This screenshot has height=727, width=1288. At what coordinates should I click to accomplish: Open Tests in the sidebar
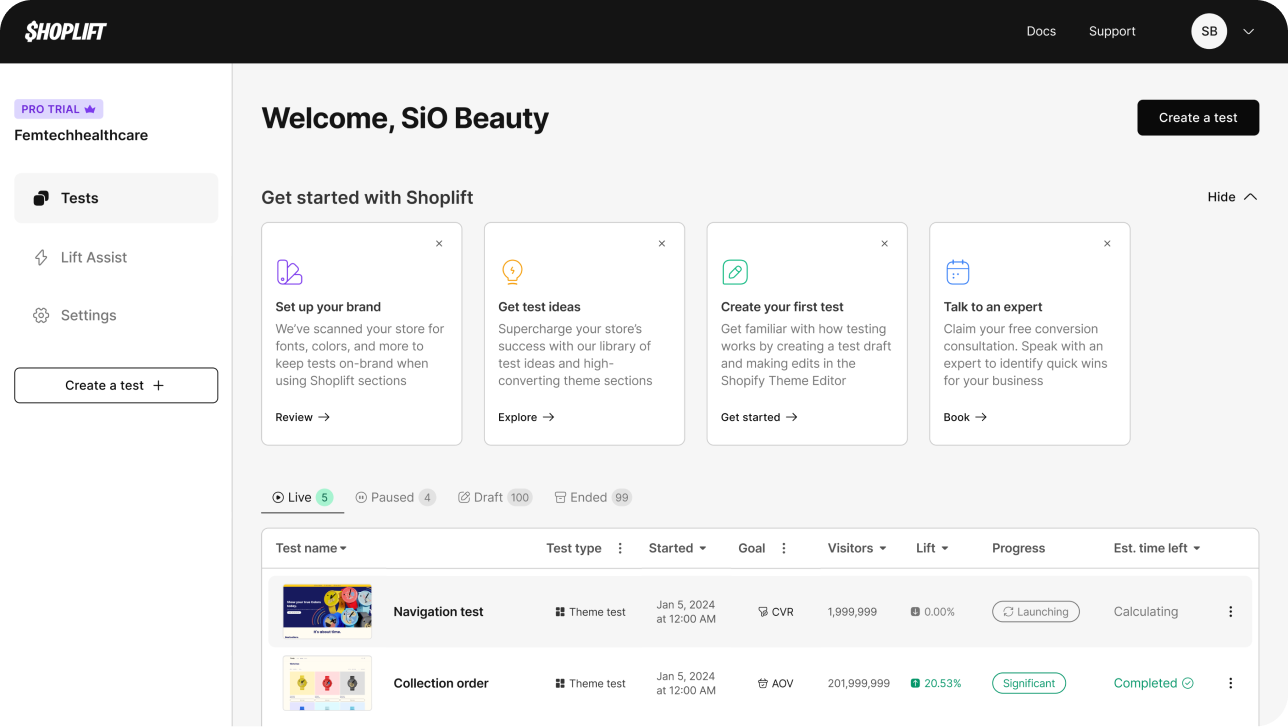[116, 198]
